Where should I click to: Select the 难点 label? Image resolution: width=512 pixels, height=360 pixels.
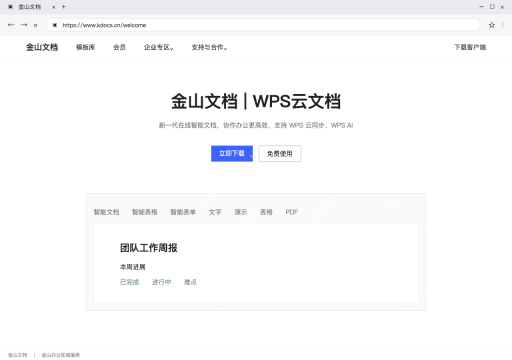coord(190,282)
